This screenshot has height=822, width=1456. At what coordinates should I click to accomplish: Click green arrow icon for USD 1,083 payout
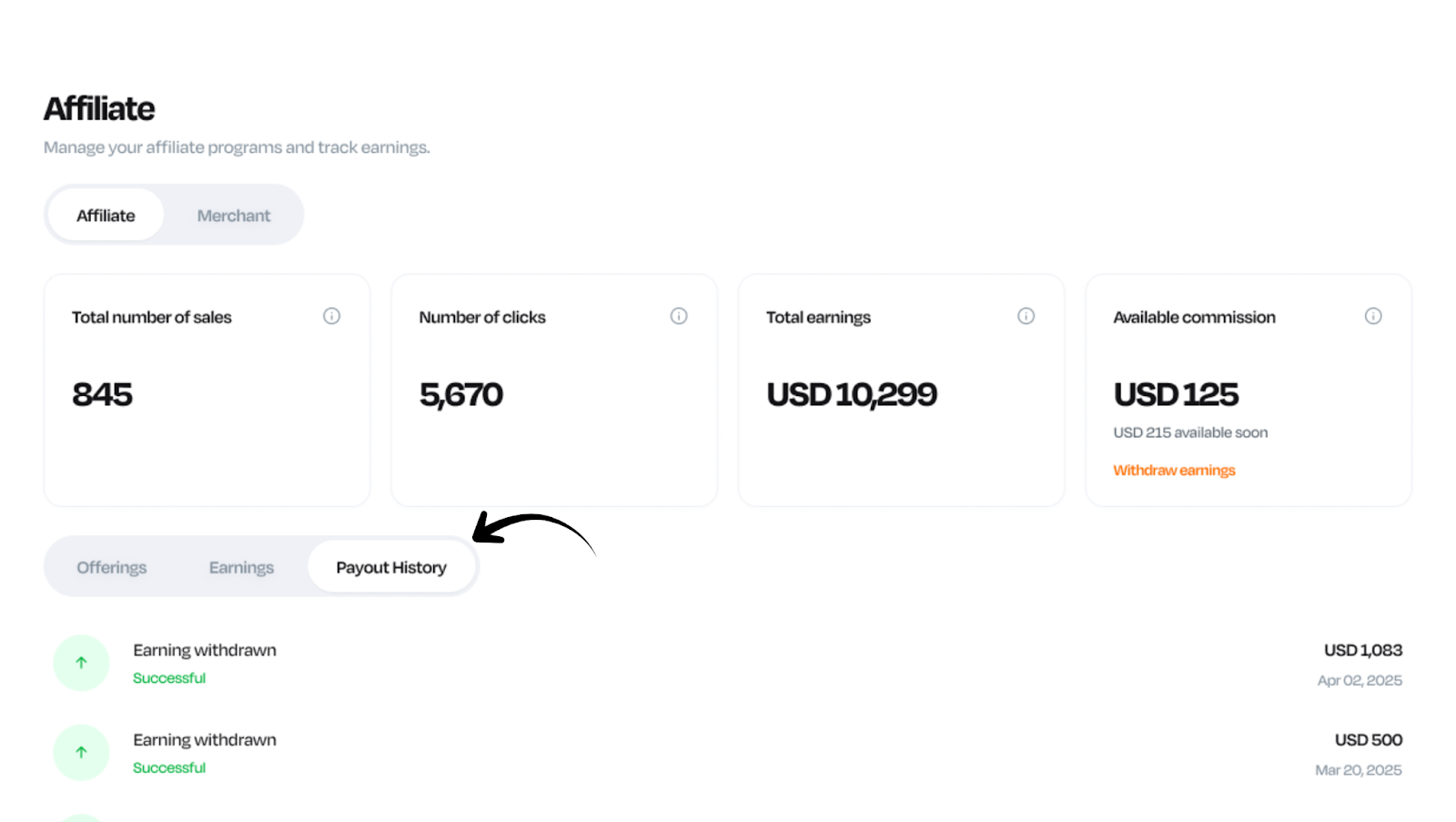81,663
